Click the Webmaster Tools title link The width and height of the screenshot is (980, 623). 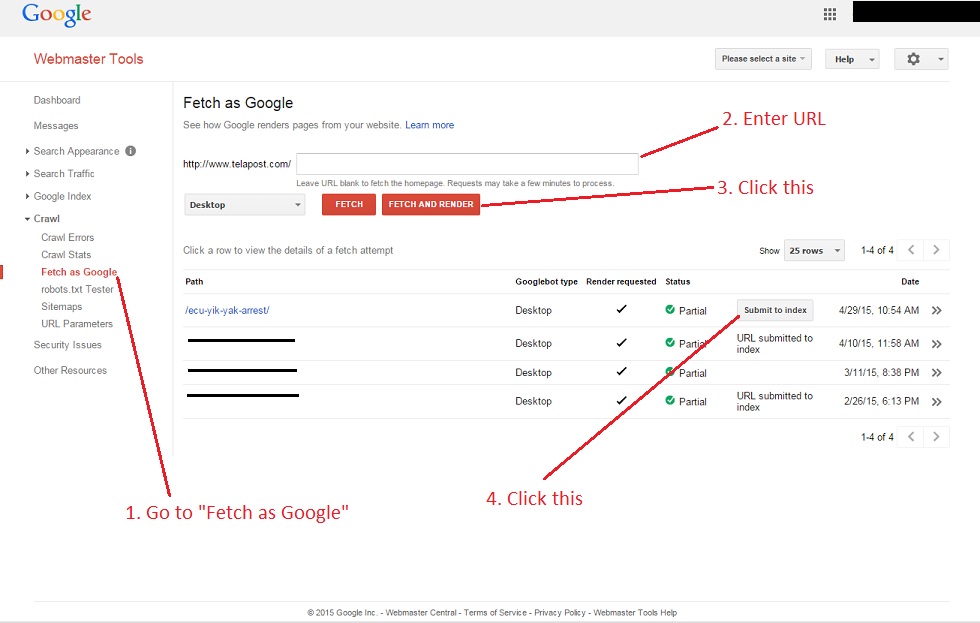click(88, 59)
